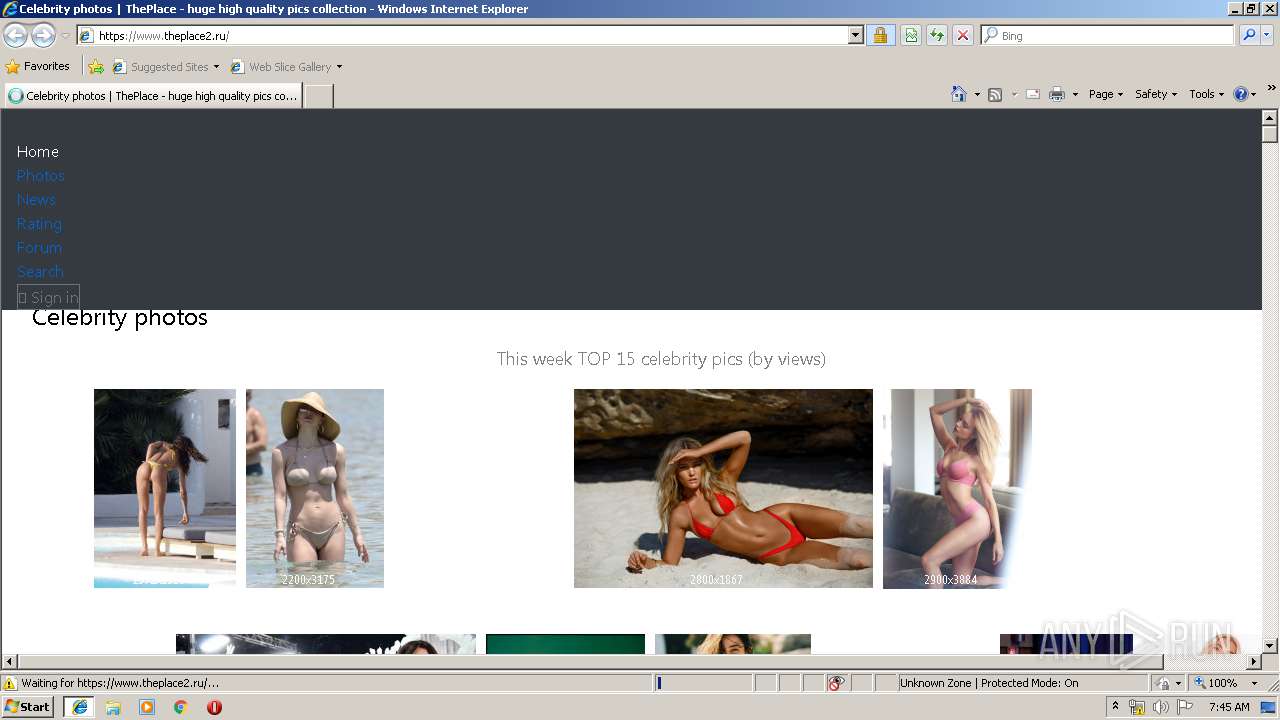Click the Help question mark icon
This screenshot has width=1280, height=720.
point(1241,94)
